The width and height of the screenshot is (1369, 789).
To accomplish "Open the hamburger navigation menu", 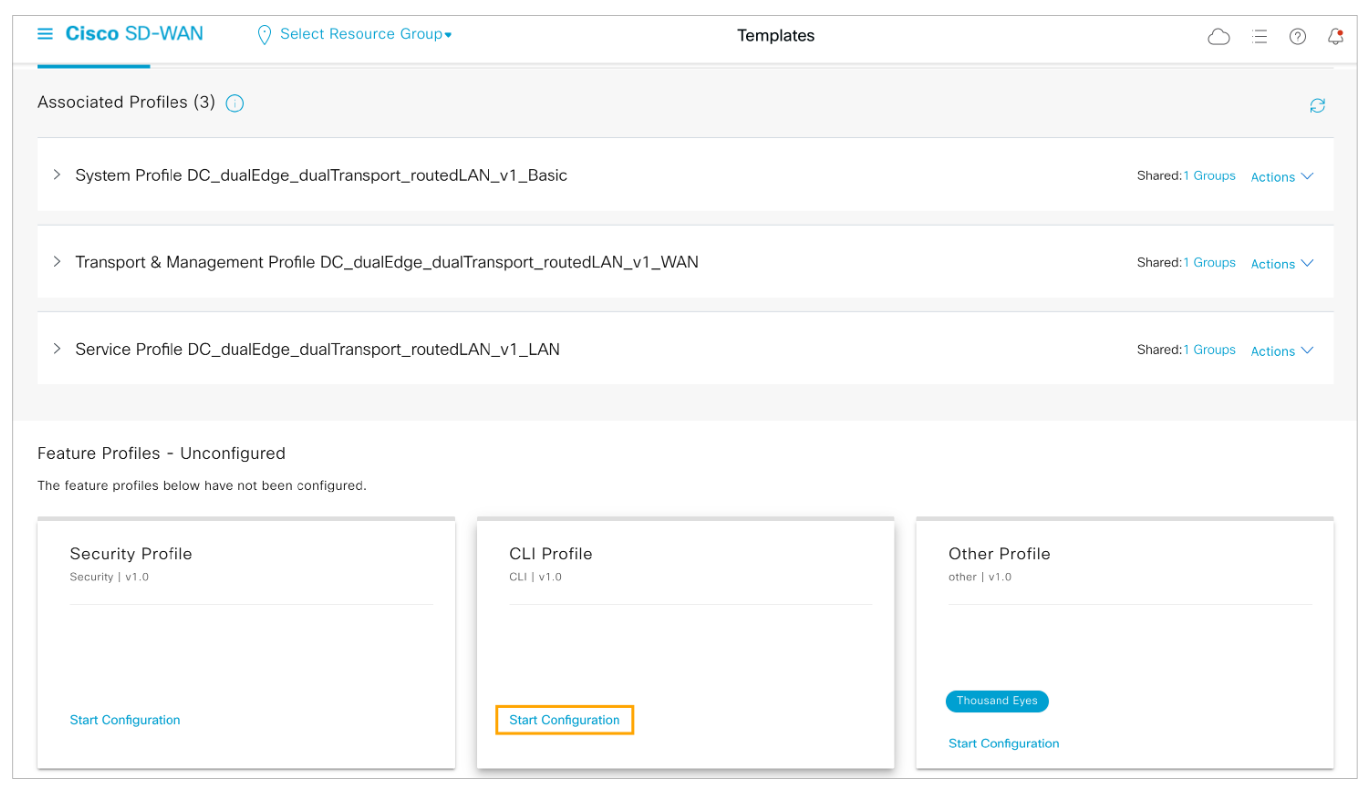I will 45,34.
